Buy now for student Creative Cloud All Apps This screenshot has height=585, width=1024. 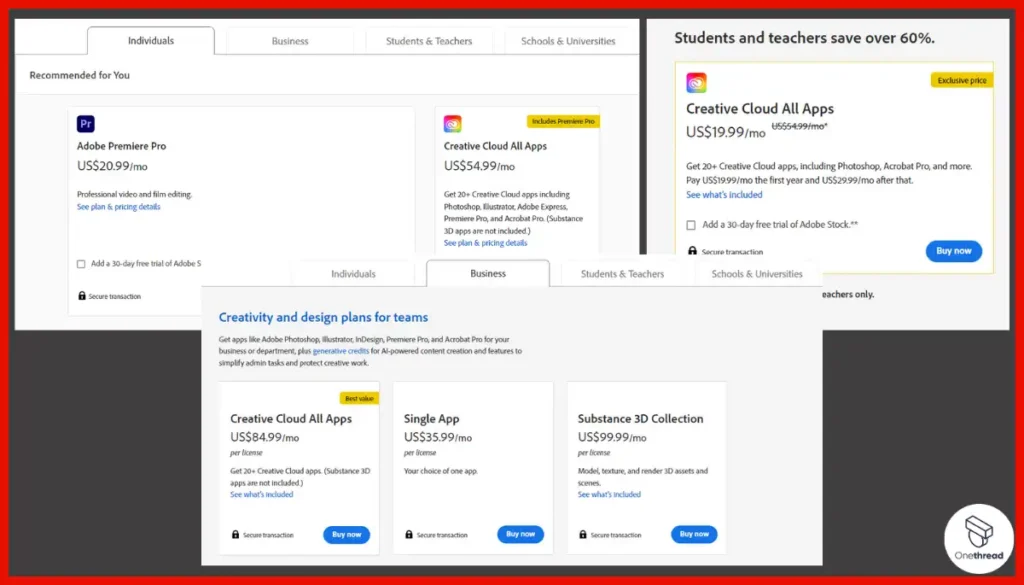pyautogui.click(x=953, y=251)
